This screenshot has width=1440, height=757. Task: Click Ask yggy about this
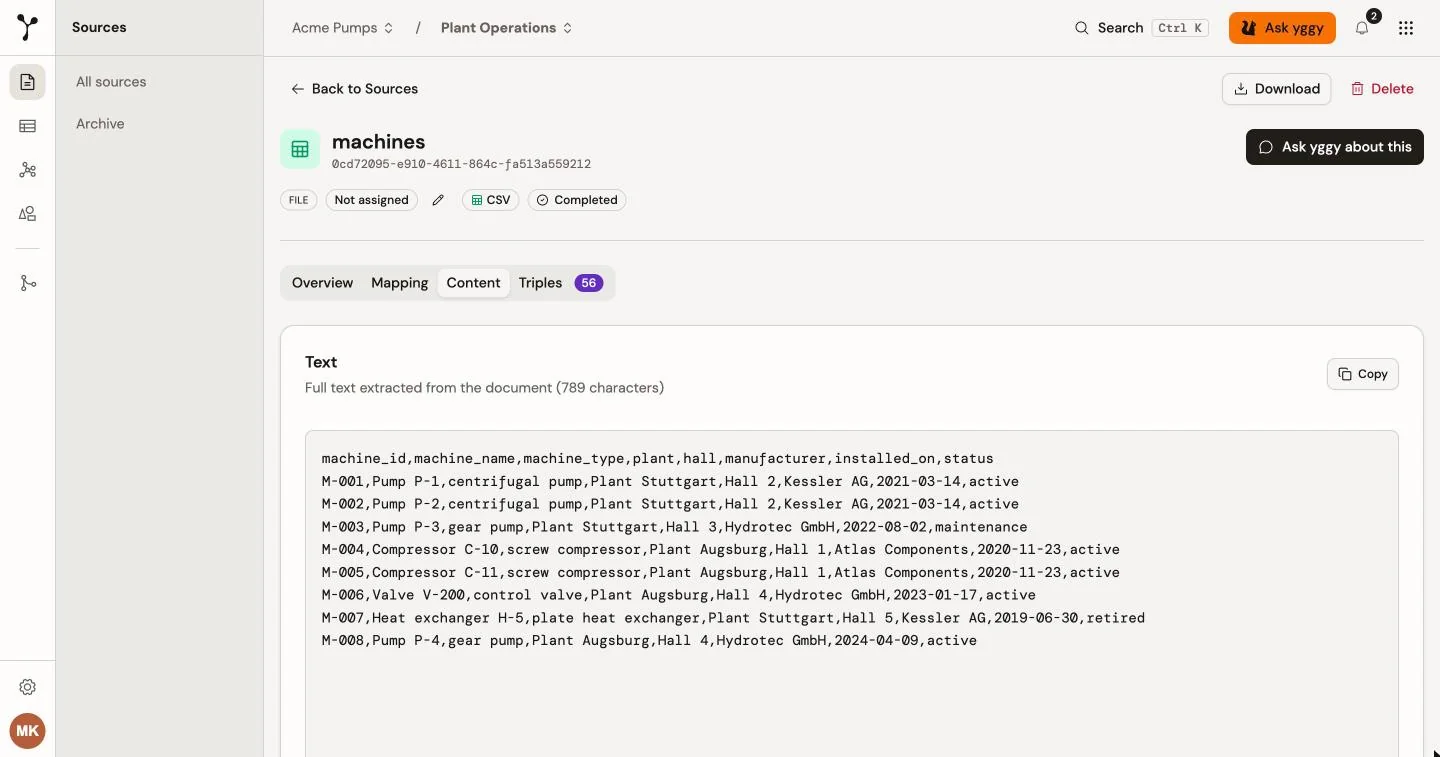[x=1335, y=147]
